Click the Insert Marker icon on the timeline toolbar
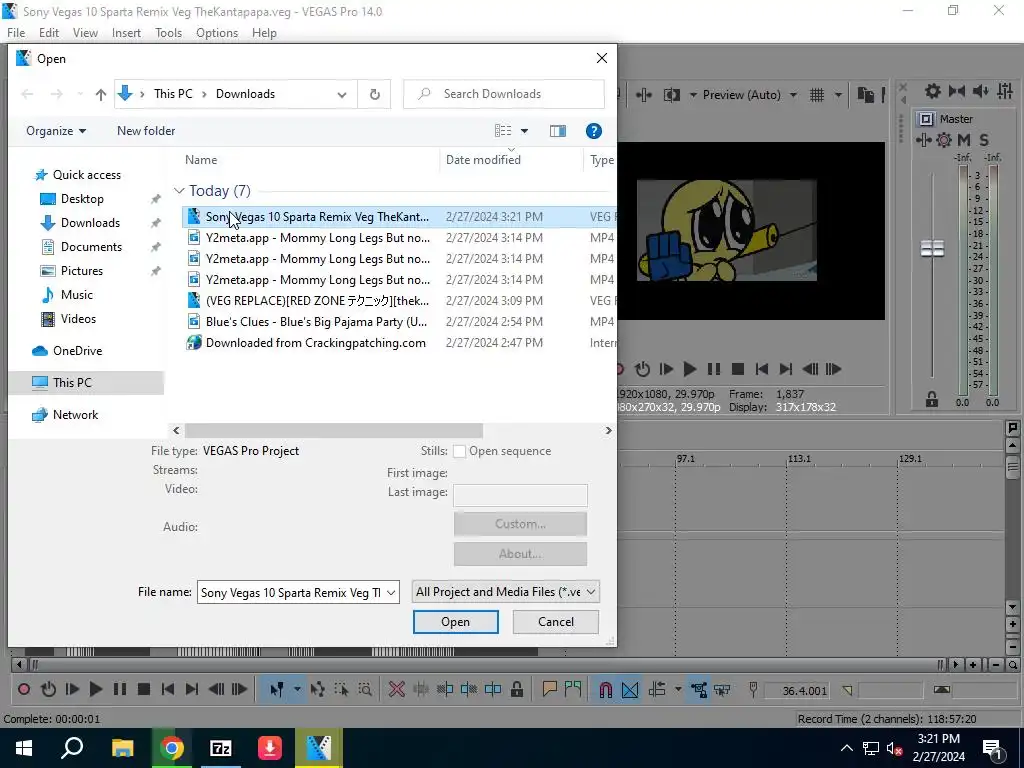The height and width of the screenshot is (768, 1024). 550,689
